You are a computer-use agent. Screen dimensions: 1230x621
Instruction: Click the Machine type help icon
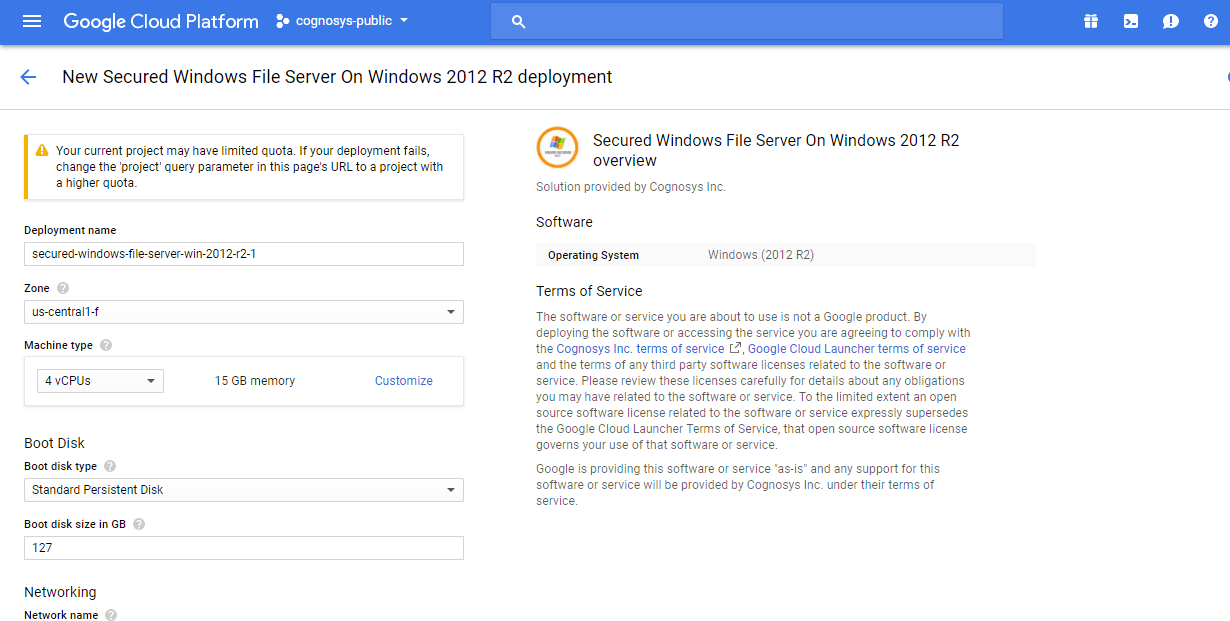(106, 345)
